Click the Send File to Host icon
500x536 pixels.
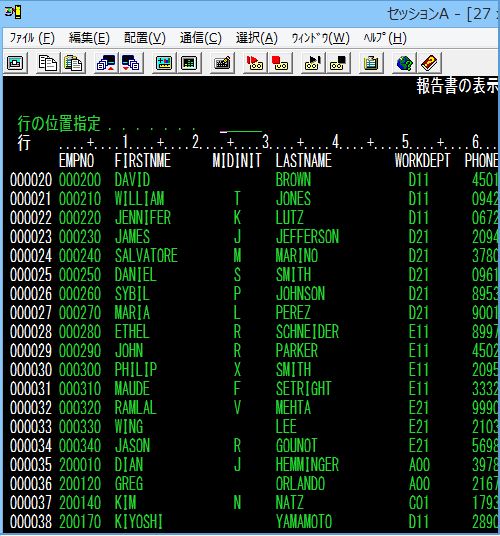pyautogui.click(x=106, y=63)
